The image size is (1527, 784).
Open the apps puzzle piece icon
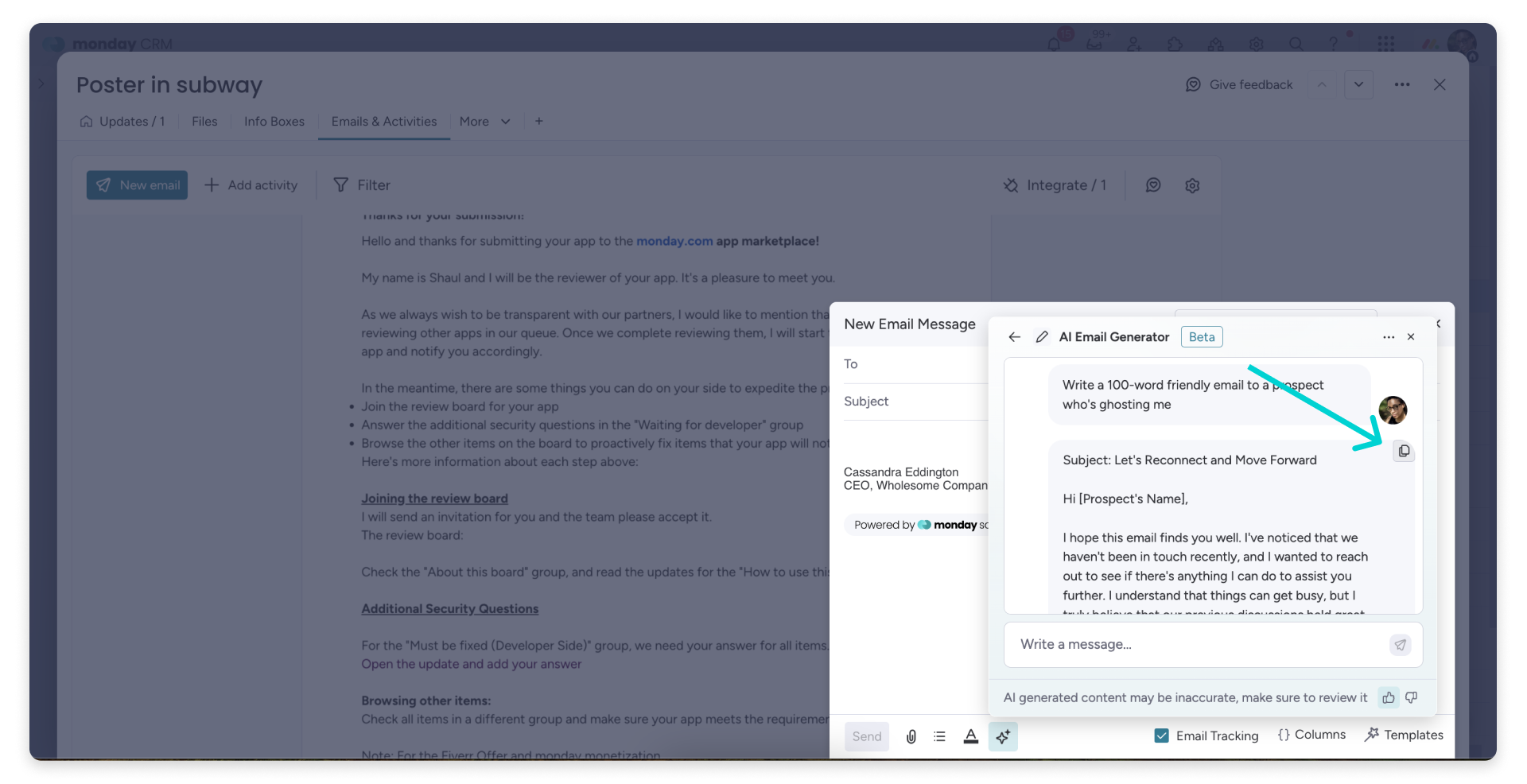point(1175,44)
